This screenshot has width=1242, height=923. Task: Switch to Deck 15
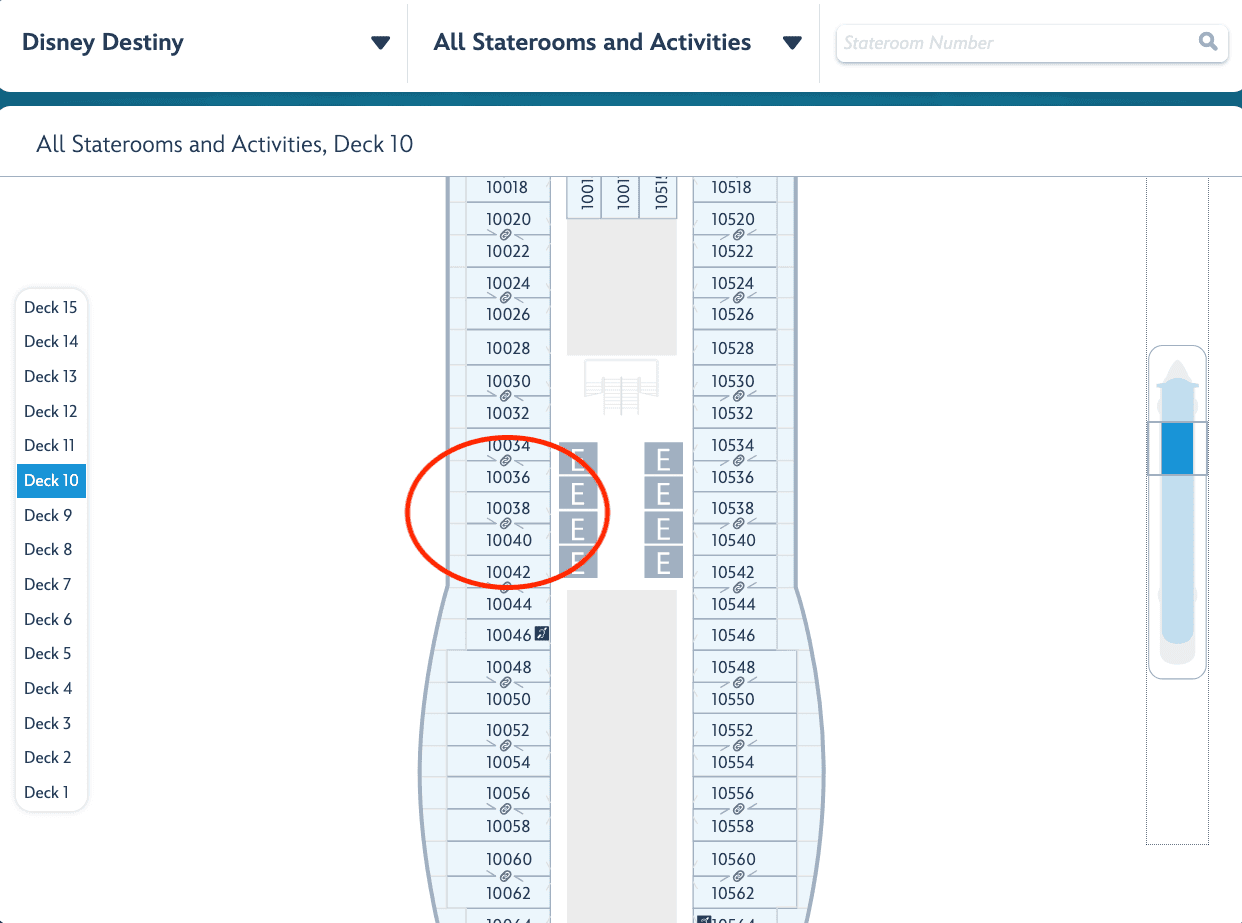tap(51, 308)
